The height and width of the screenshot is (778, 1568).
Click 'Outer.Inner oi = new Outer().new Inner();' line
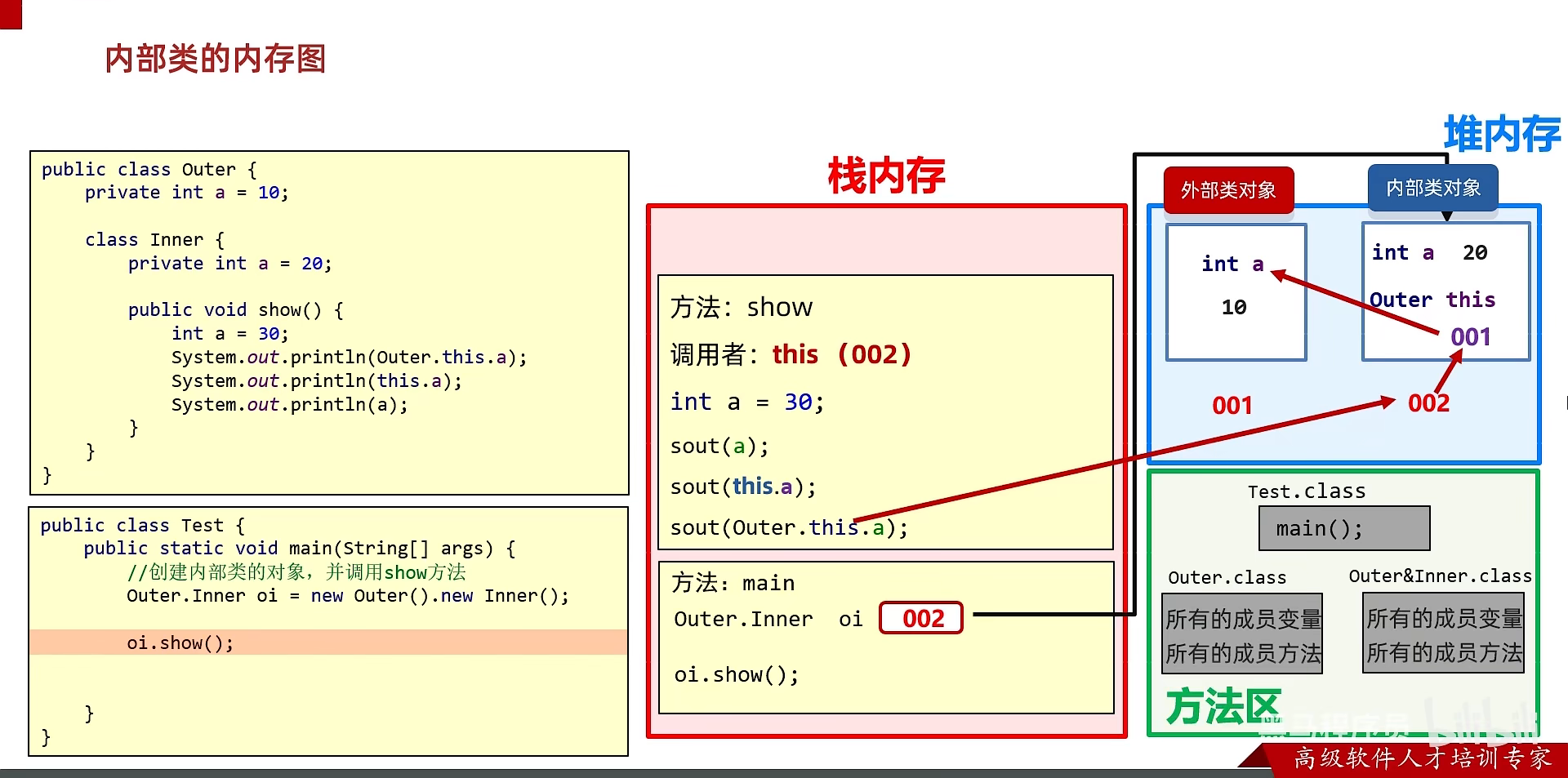click(348, 596)
